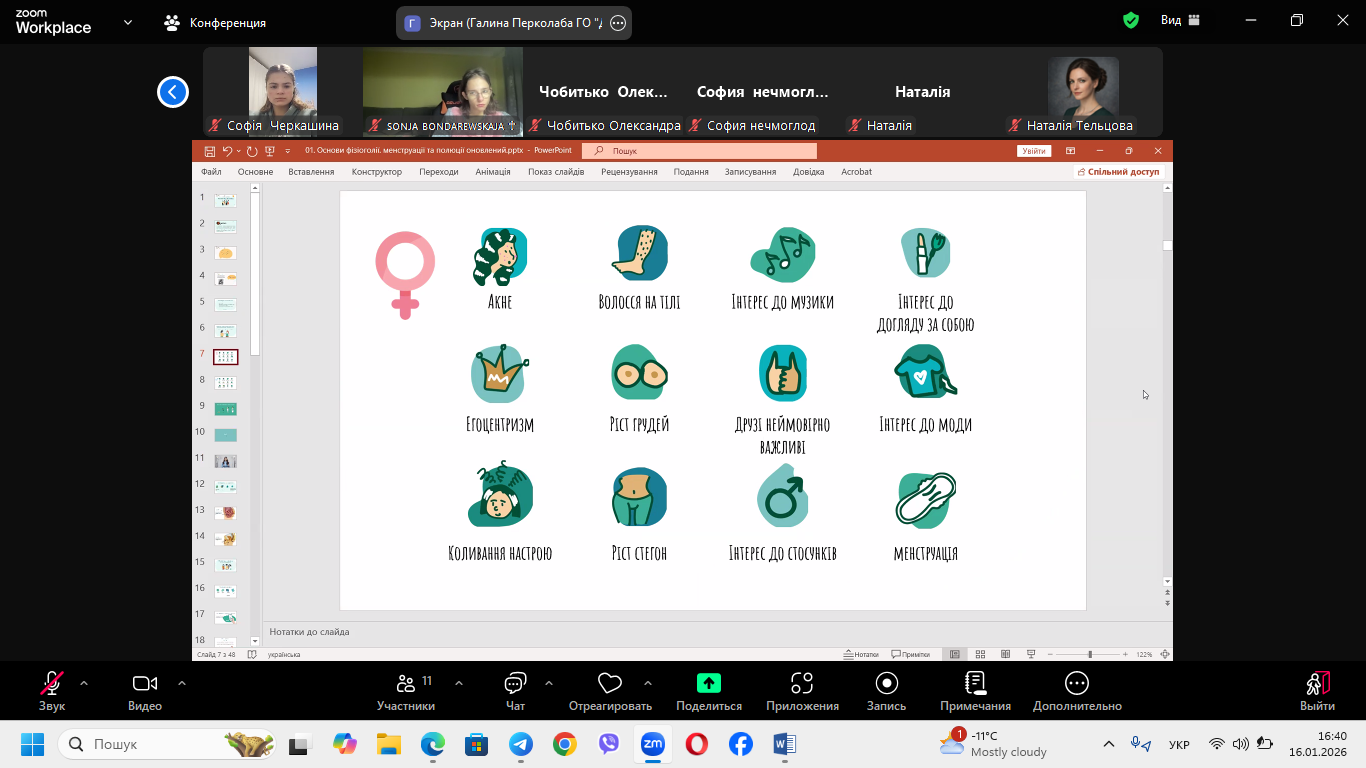Start recording with the Запись button
1366x768 pixels.
coord(886,684)
